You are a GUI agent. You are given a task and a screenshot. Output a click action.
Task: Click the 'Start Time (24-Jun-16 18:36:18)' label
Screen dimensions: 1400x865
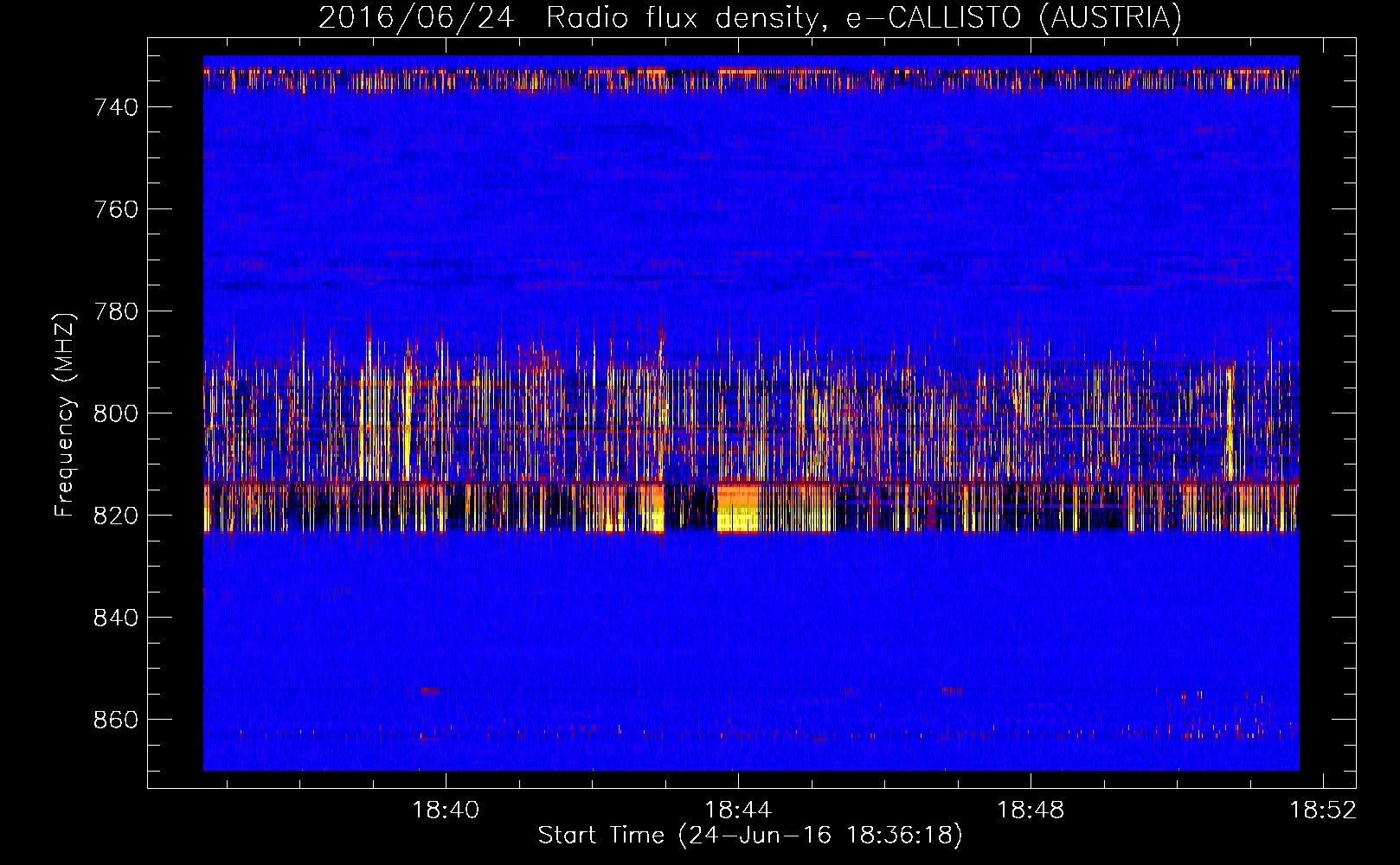click(750, 836)
